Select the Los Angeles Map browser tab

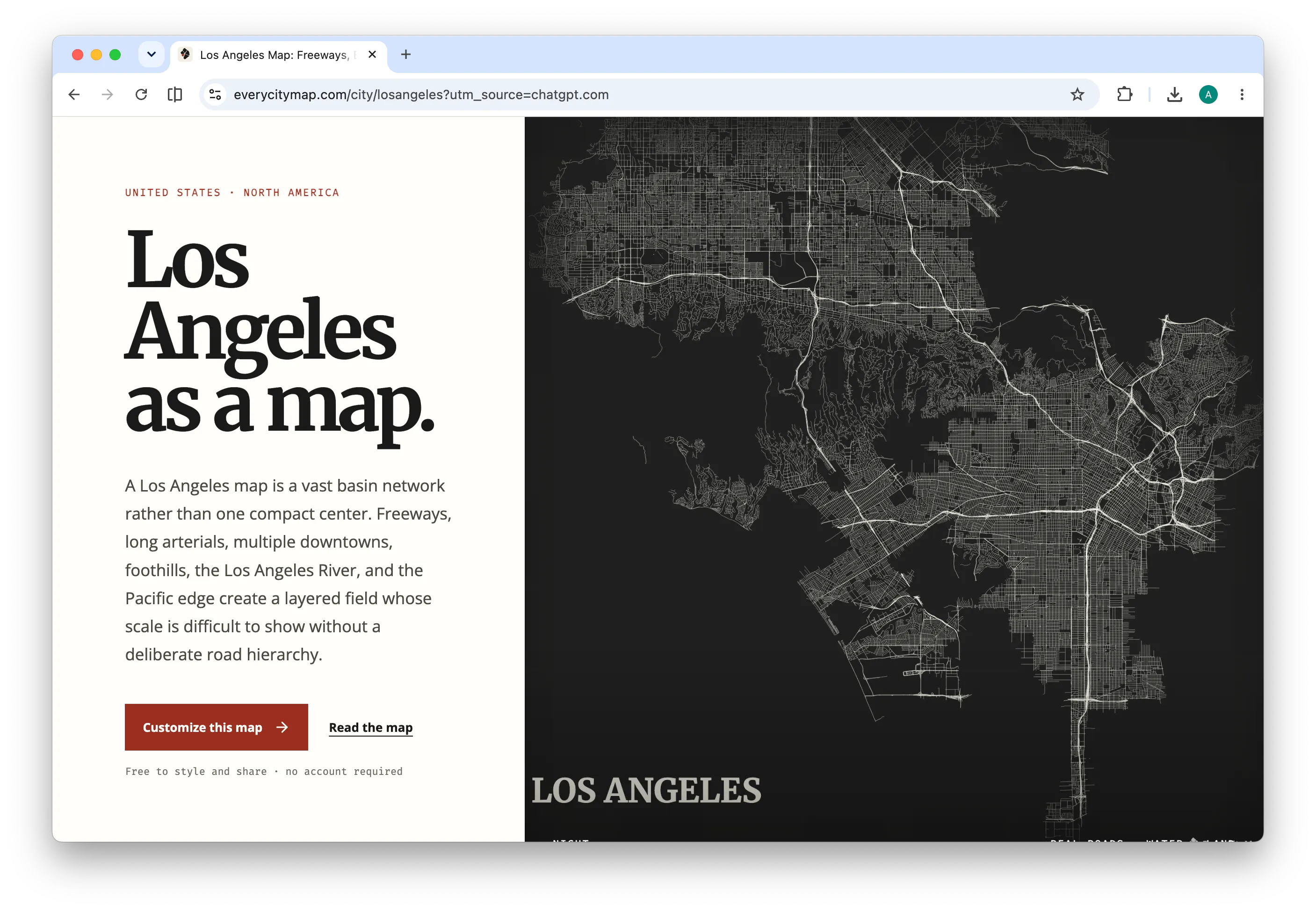(279, 55)
